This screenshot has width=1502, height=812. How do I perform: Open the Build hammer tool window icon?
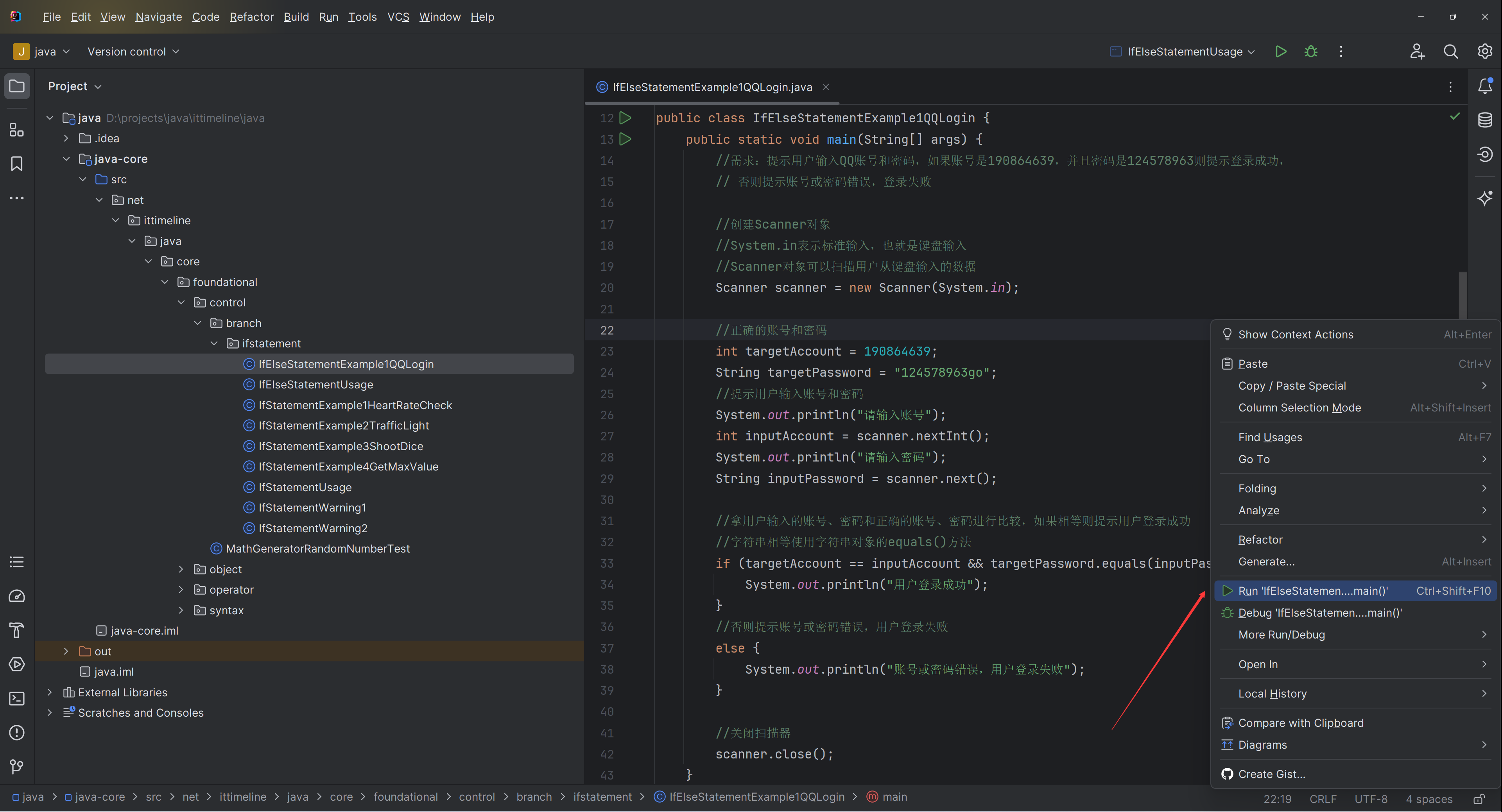[17, 630]
